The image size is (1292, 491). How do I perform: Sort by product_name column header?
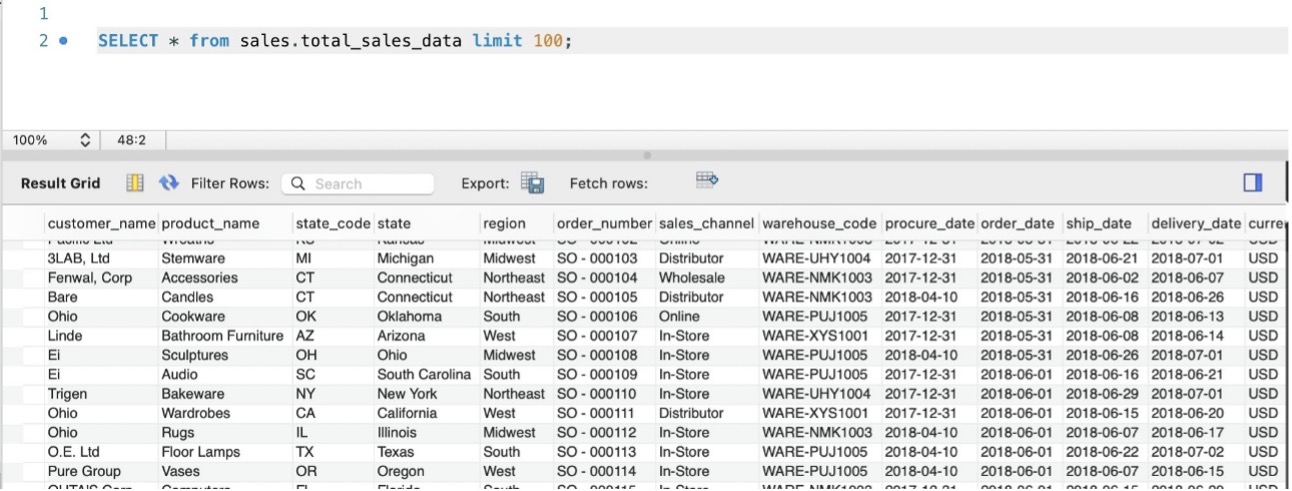click(x=210, y=223)
